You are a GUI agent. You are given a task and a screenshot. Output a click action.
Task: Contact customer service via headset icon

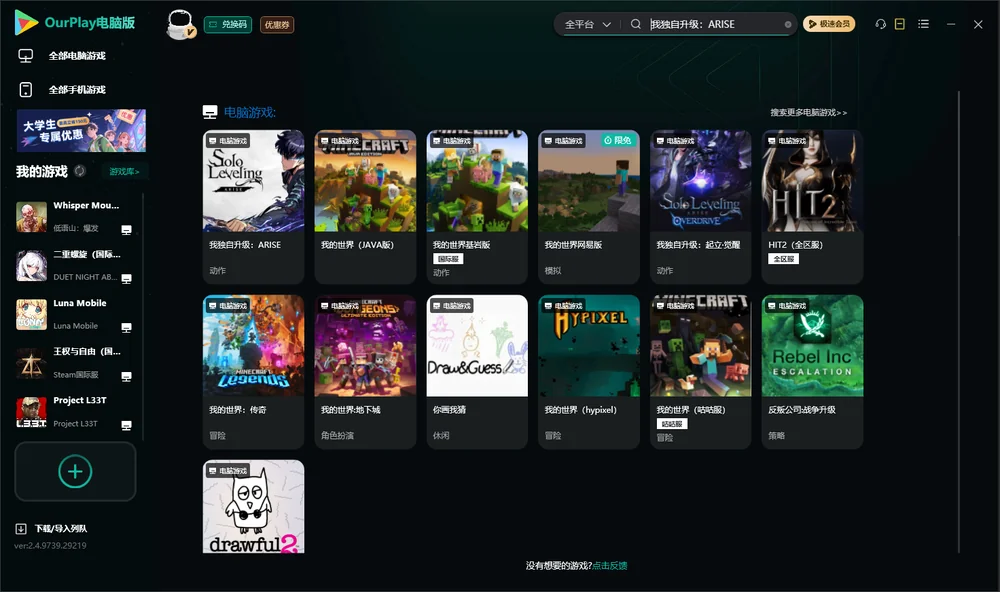[x=881, y=24]
